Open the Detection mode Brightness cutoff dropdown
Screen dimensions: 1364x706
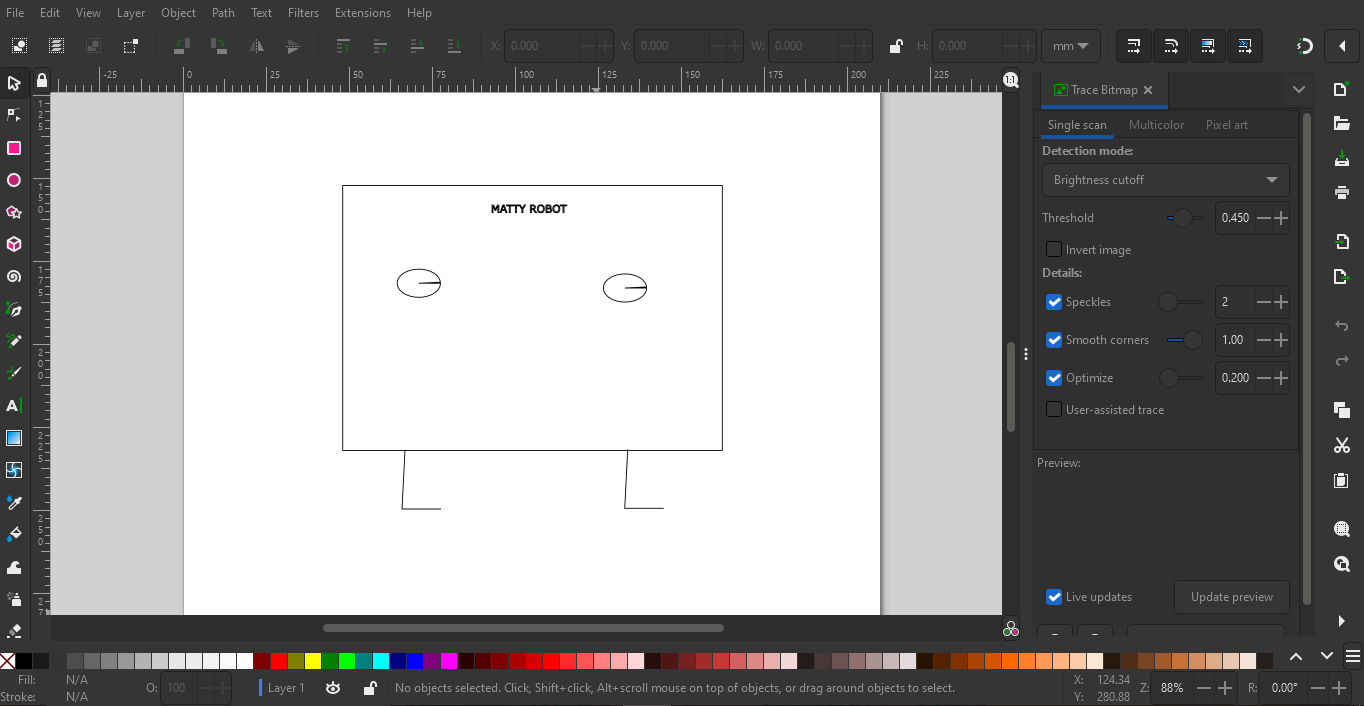(1165, 180)
